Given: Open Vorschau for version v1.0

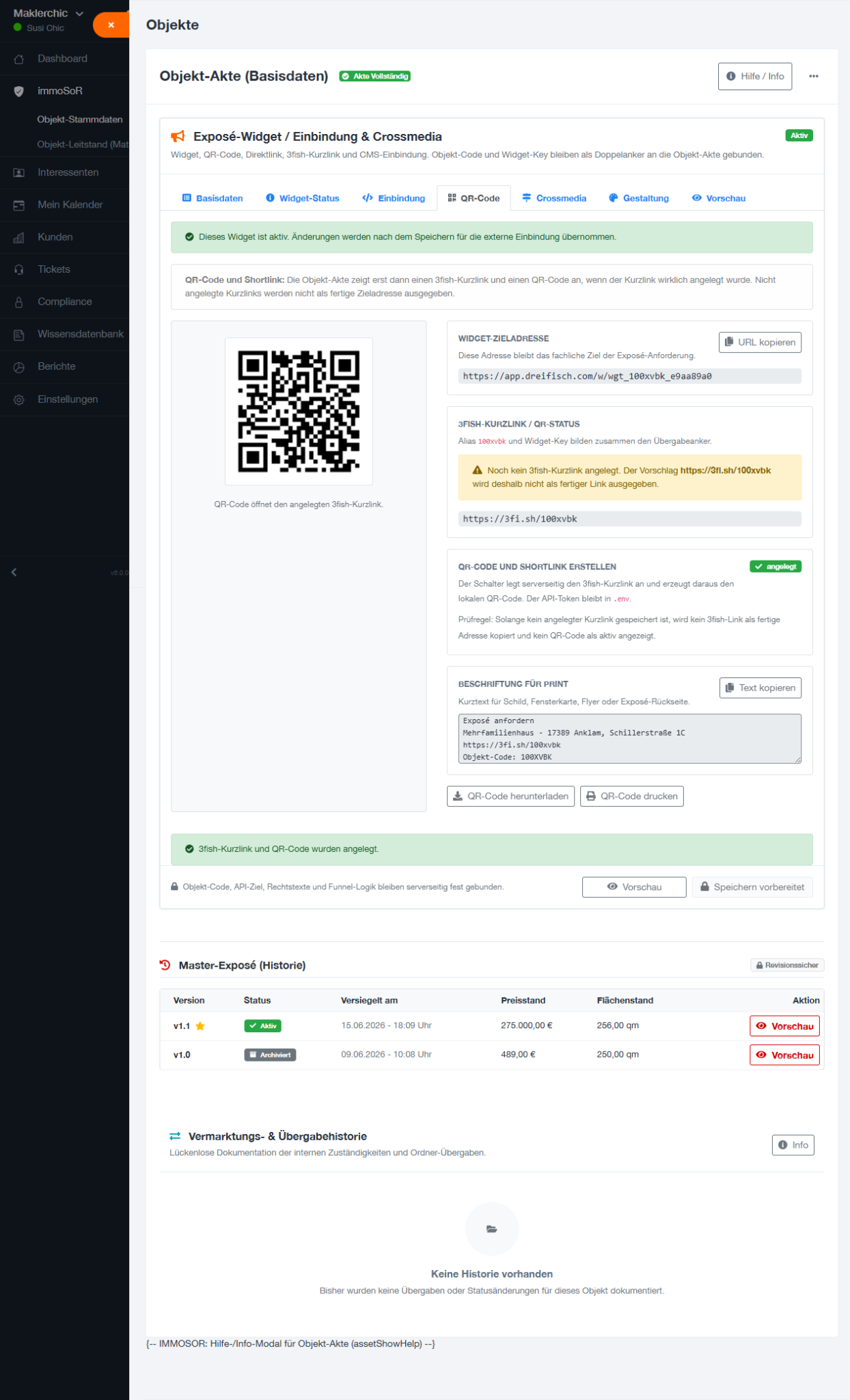Looking at the screenshot, I should pos(784,1055).
